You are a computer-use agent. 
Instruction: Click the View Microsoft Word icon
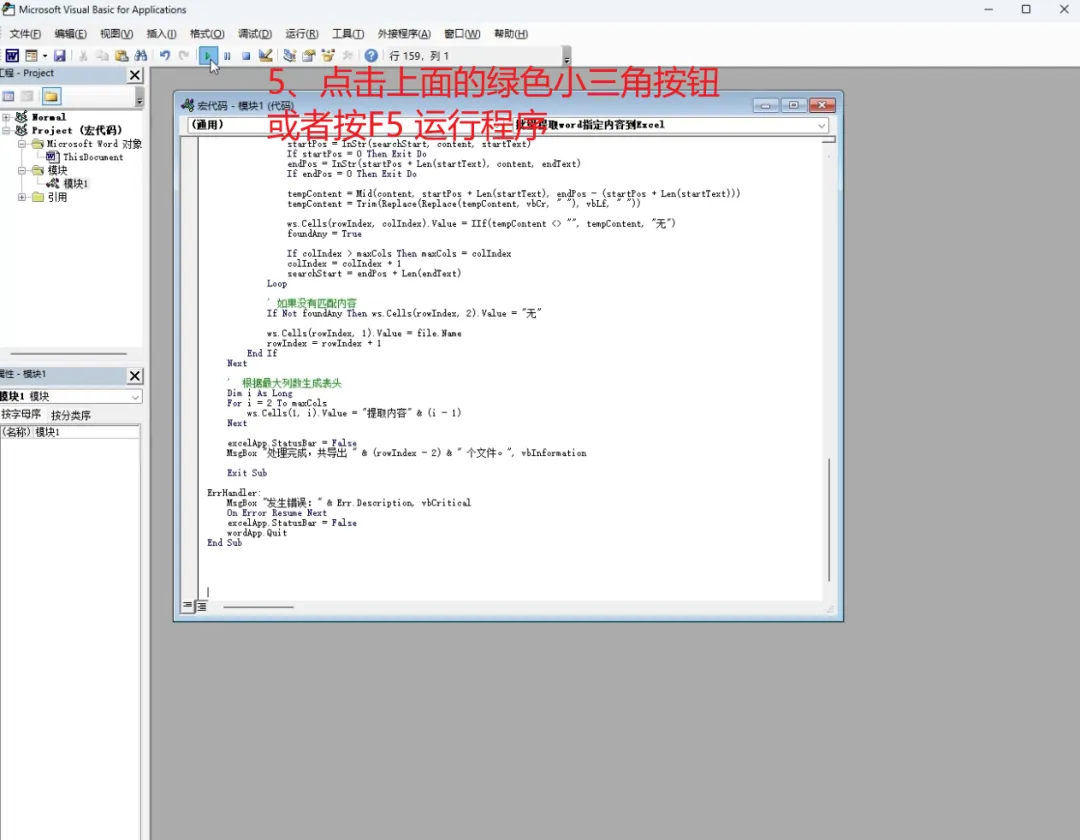[x=12, y=56]
